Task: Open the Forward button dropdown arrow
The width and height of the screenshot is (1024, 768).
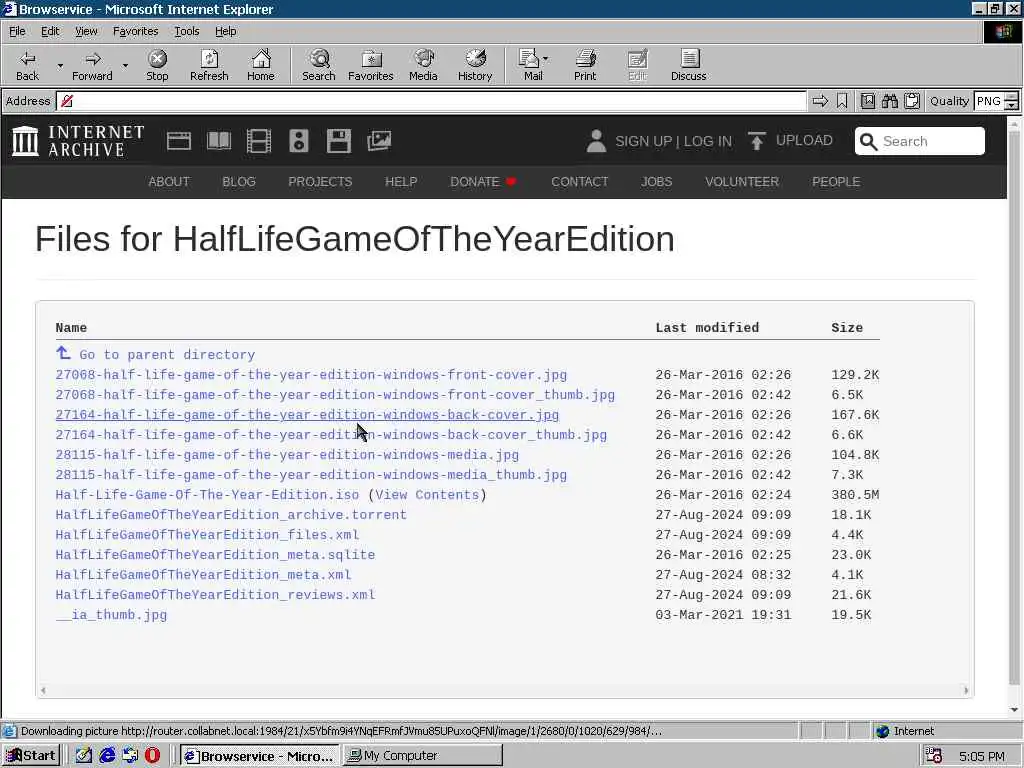Action: click(x=125, y=65)
